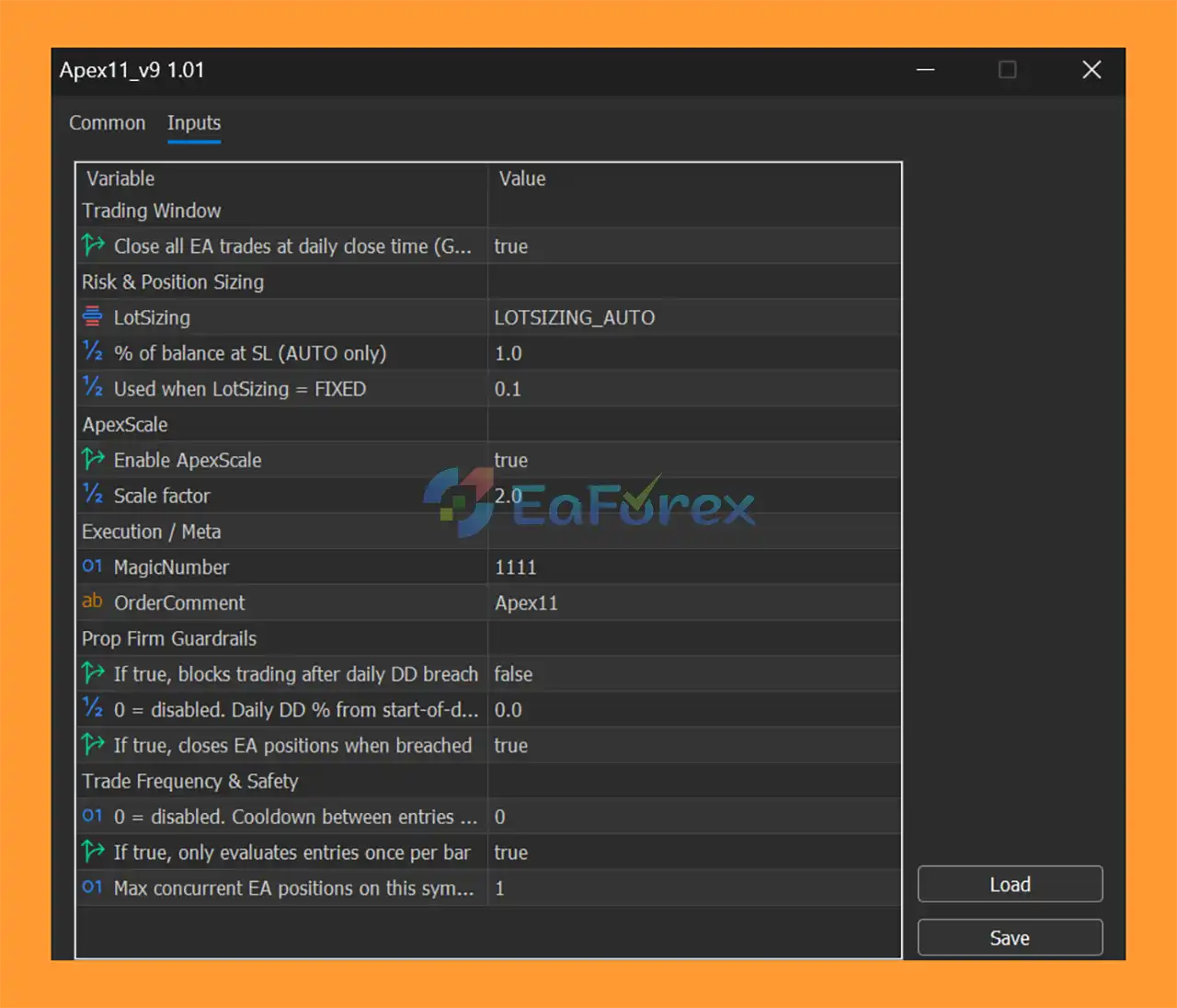Click the arrow icon next to Enable ApexScale

93,459
